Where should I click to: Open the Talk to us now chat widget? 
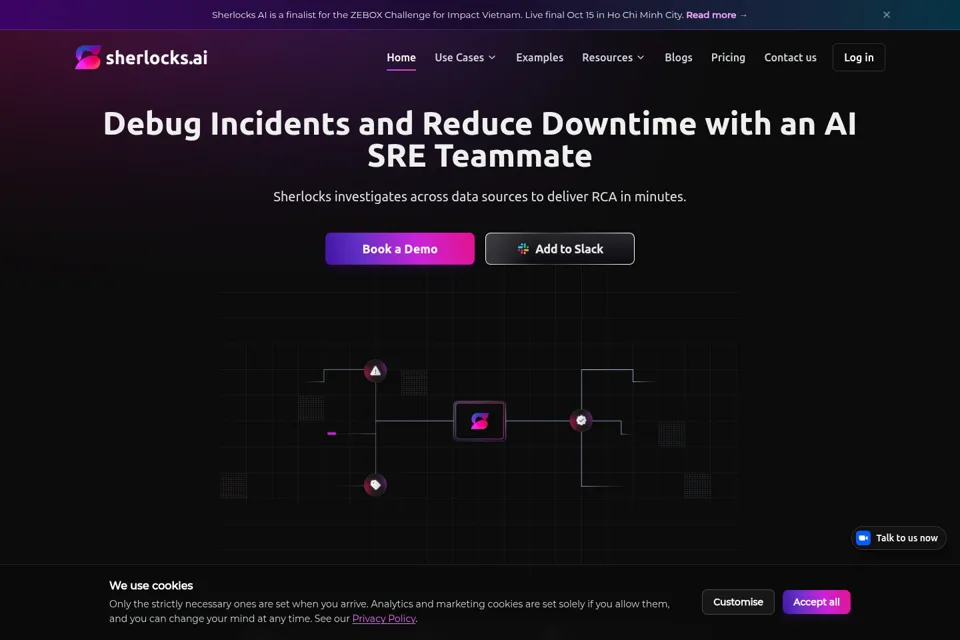(899, 538)
